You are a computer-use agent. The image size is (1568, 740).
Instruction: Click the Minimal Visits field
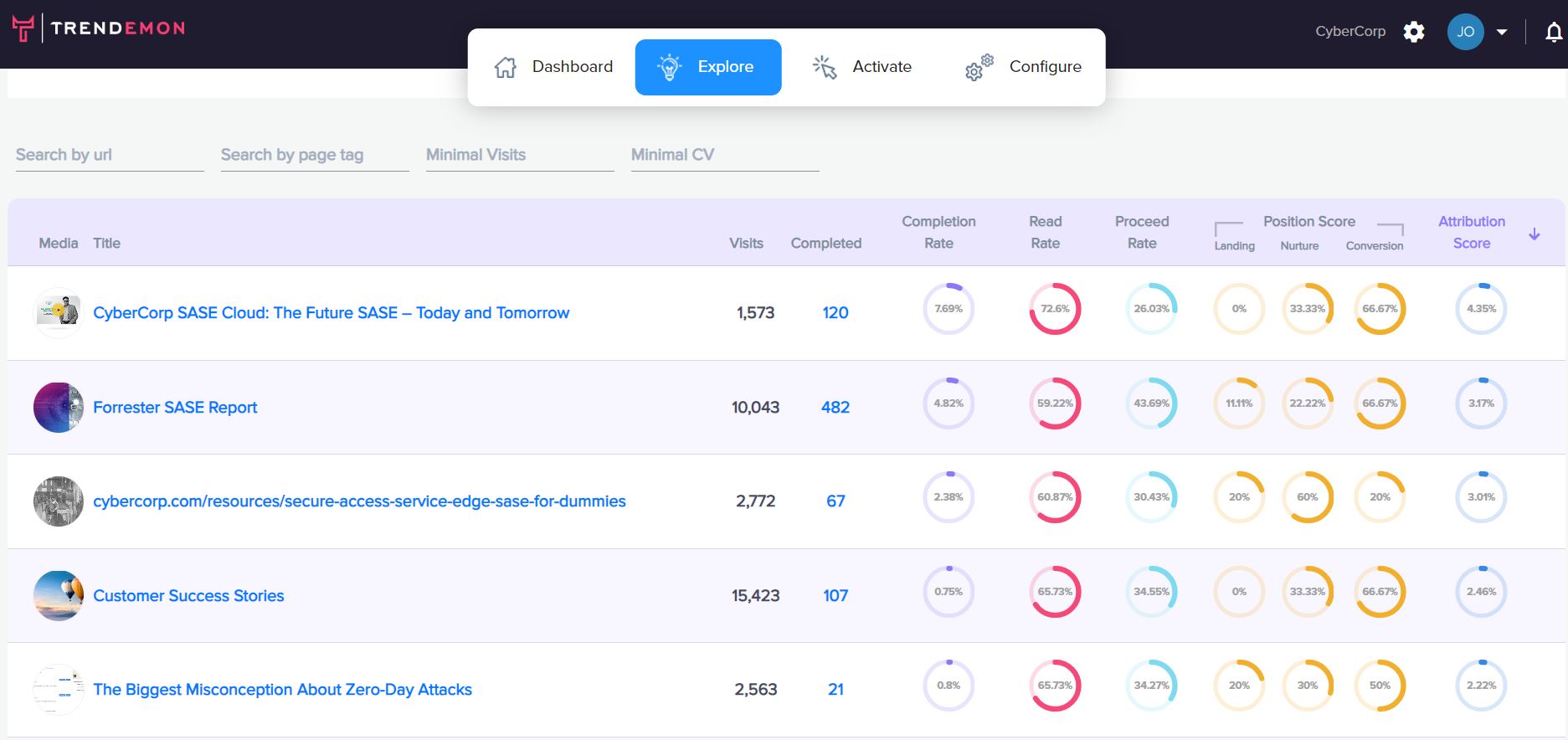coord(520,155)
